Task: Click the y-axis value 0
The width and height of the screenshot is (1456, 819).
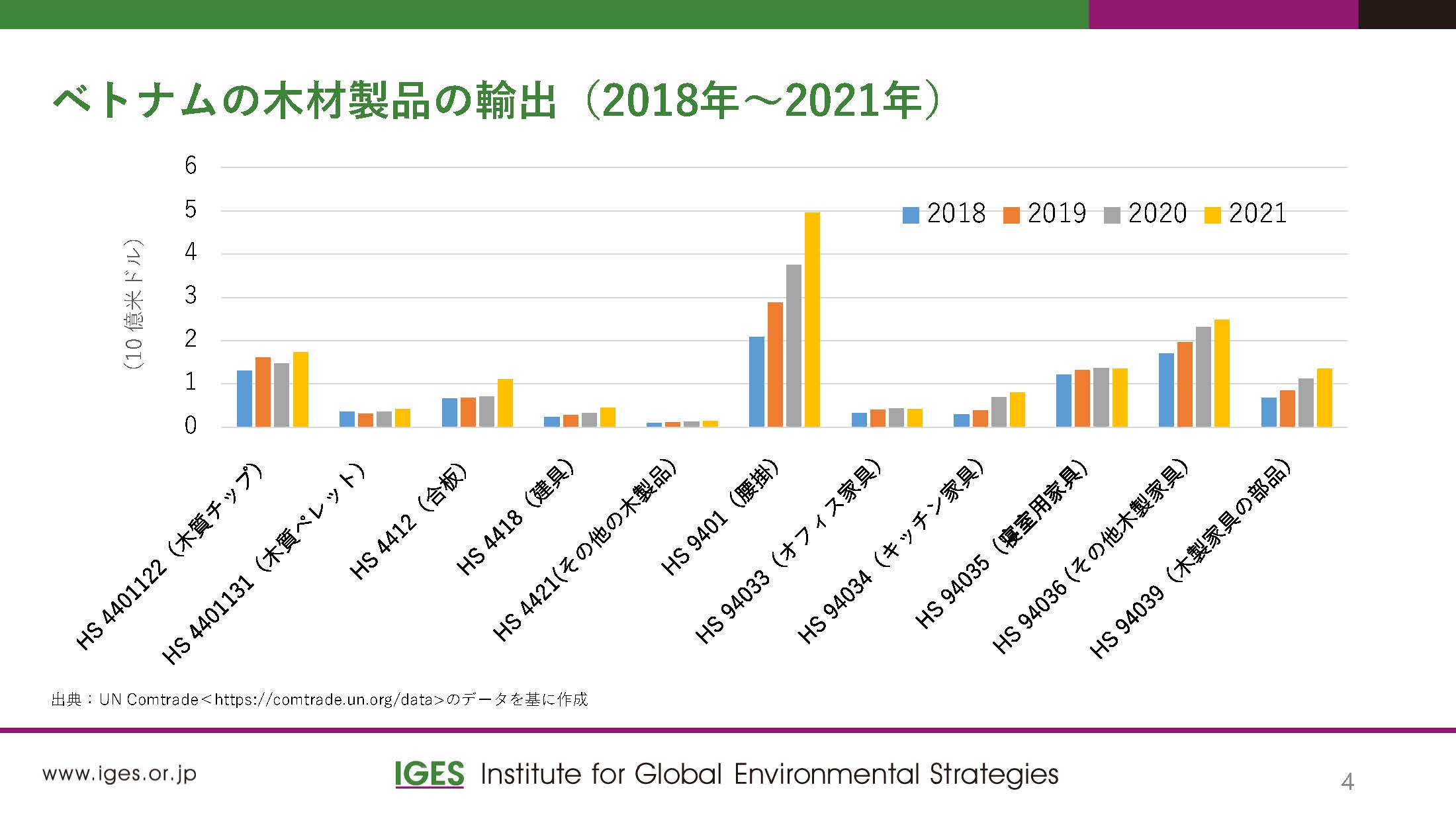Action: click(x=191, y=425)
